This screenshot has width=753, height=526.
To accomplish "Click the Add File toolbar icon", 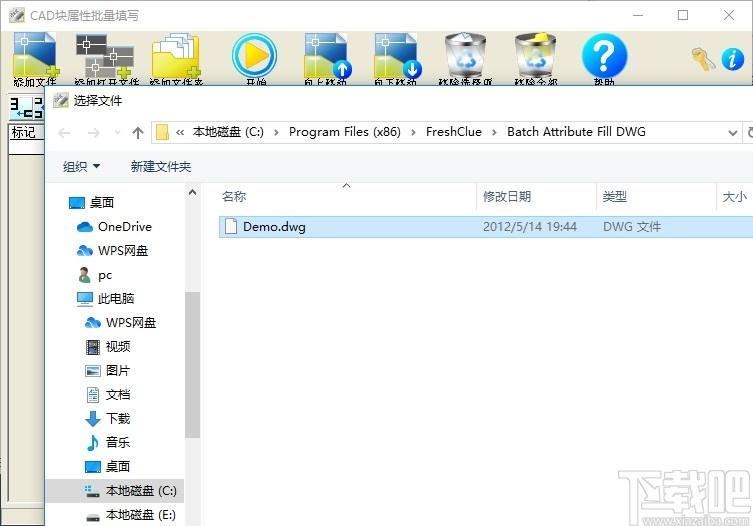I will click(35, 58).
